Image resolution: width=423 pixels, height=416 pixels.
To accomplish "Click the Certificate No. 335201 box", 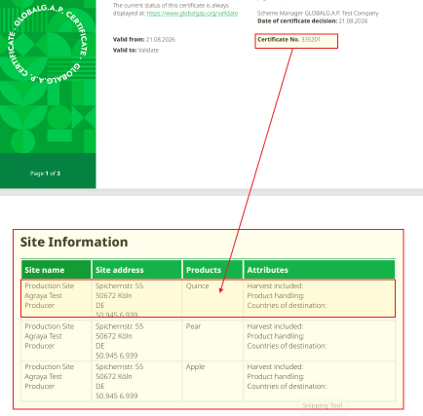I will click(x=296, y=41).
